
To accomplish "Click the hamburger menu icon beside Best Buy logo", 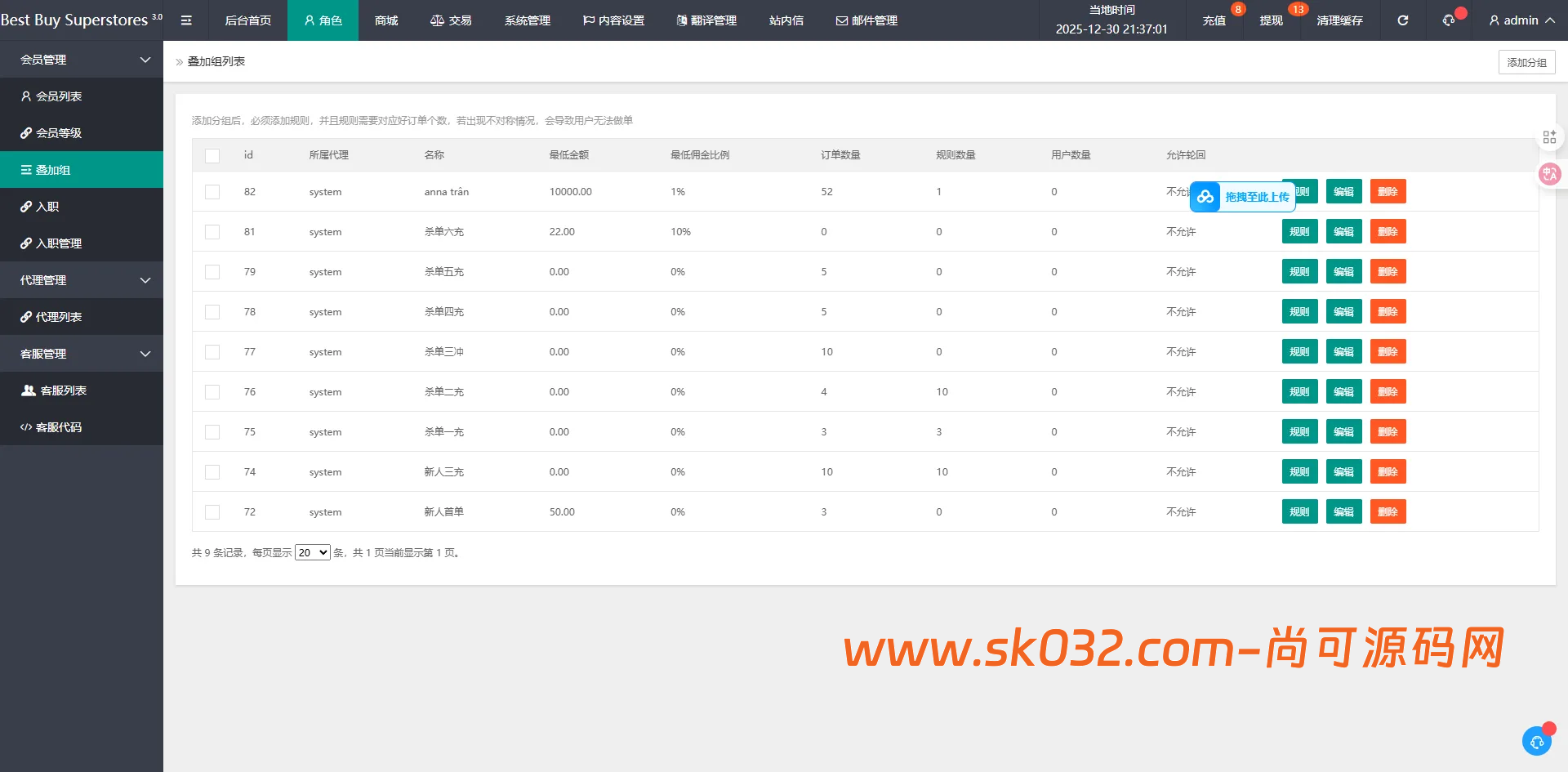I will tap(186, 20).
